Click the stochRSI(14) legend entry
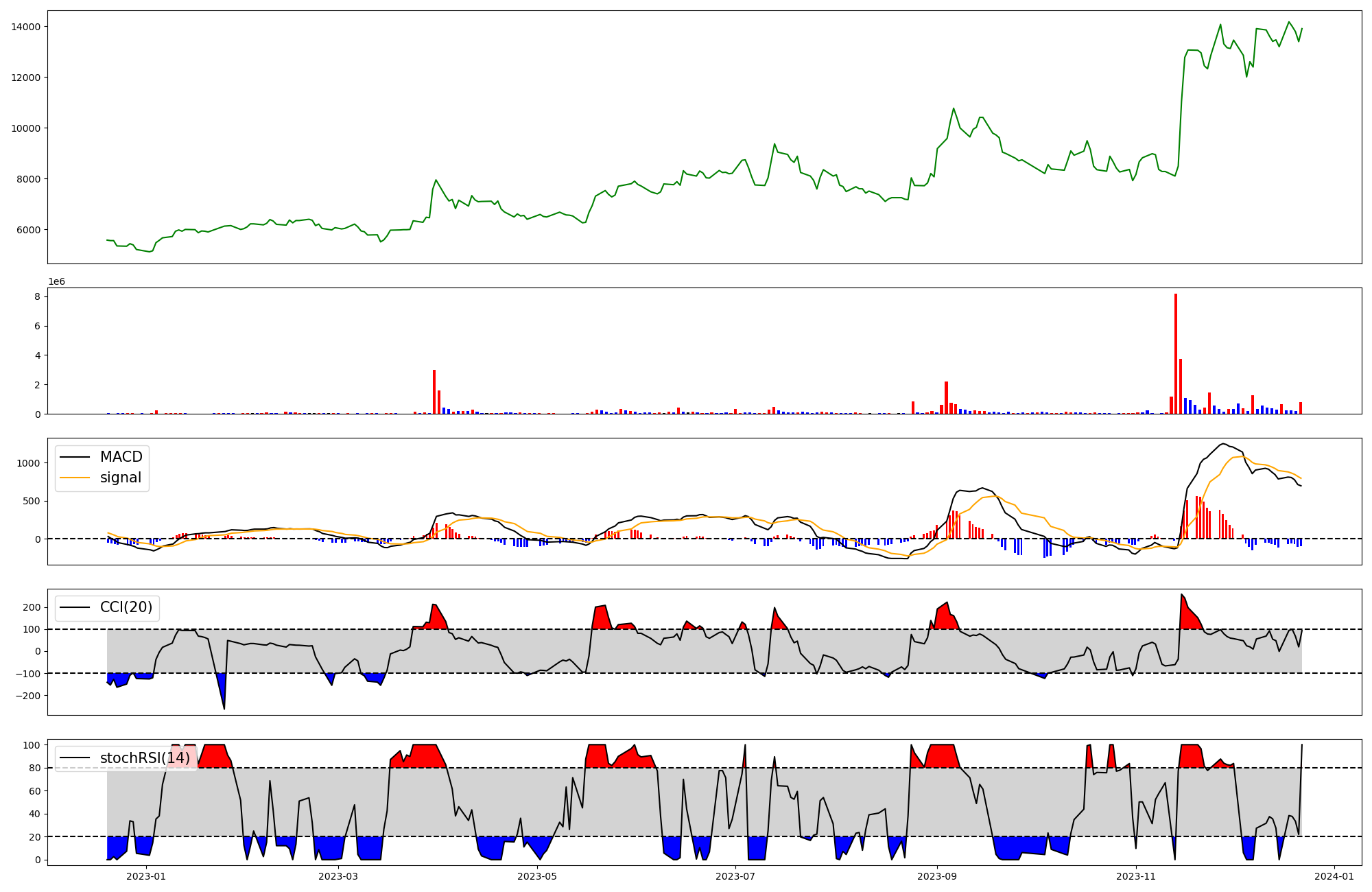1372x892 pixels. pyautogui.click(x=144, y=758)
